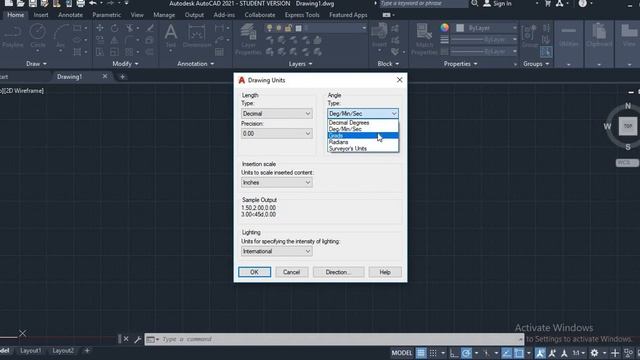
Task: Open the Autodesk App Store cart icon
Action: (x=548, y=3)
